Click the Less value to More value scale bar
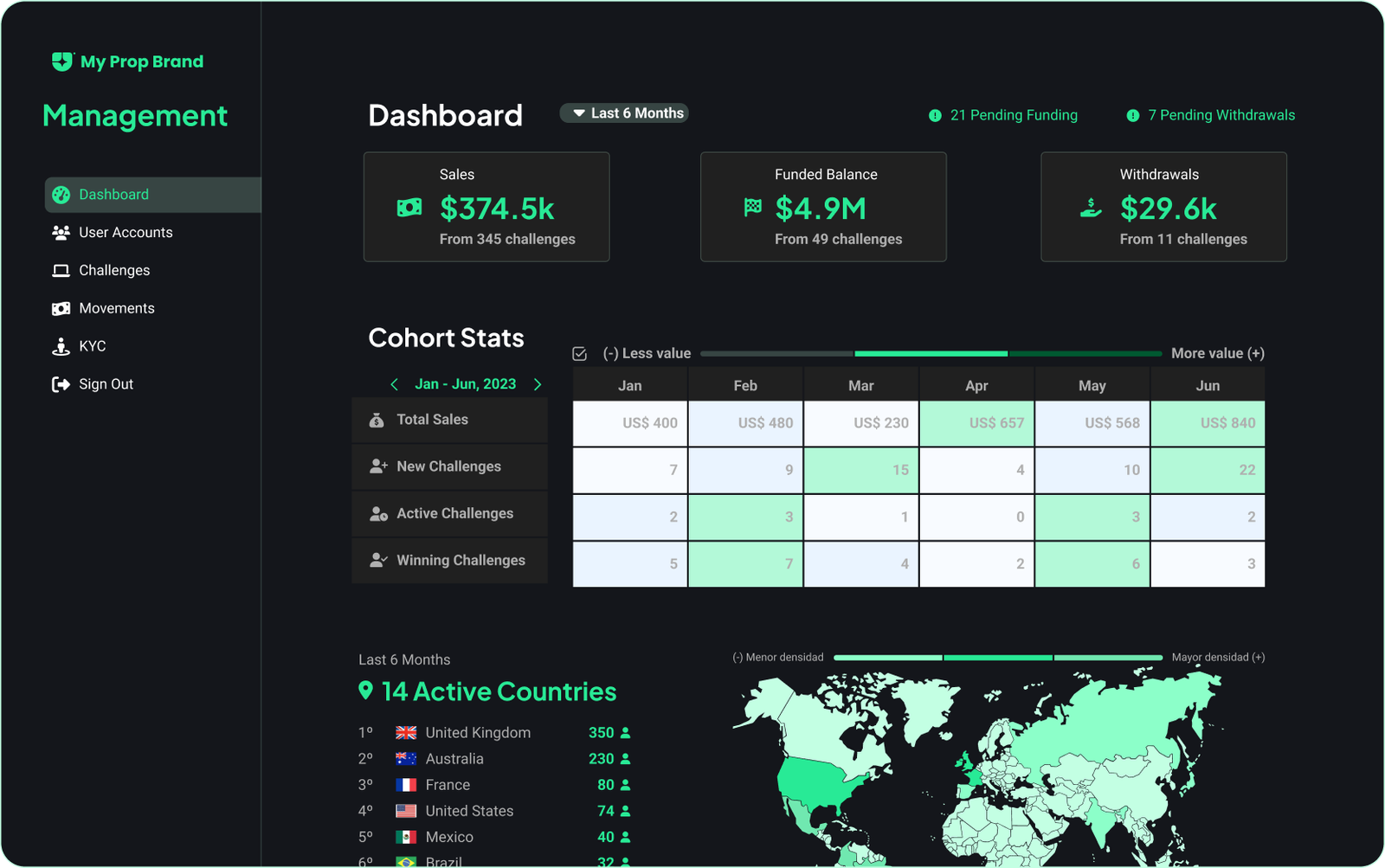The image size is (1385, 868). click(931, 354)
